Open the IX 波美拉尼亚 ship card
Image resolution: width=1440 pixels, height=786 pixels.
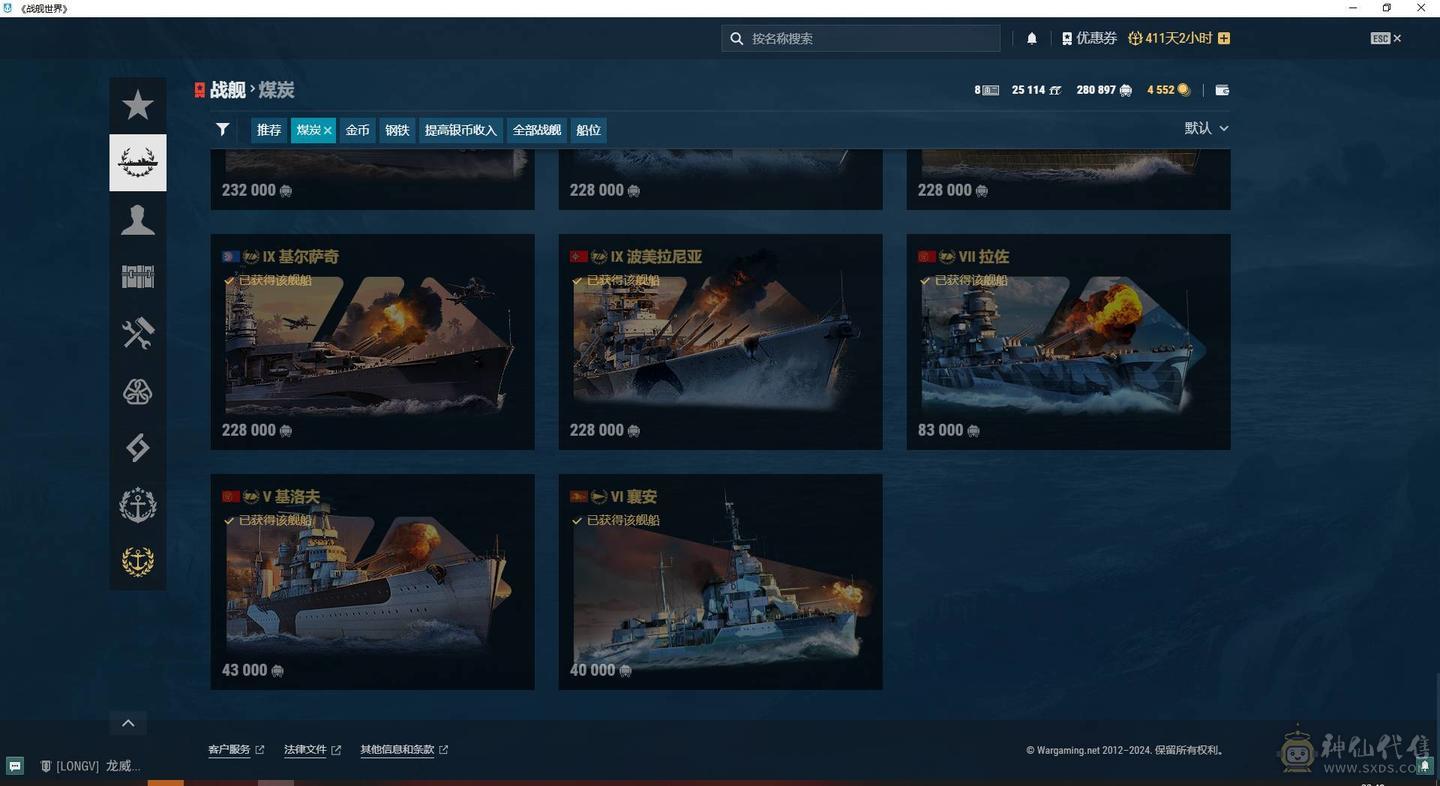[x=720, y=342]
